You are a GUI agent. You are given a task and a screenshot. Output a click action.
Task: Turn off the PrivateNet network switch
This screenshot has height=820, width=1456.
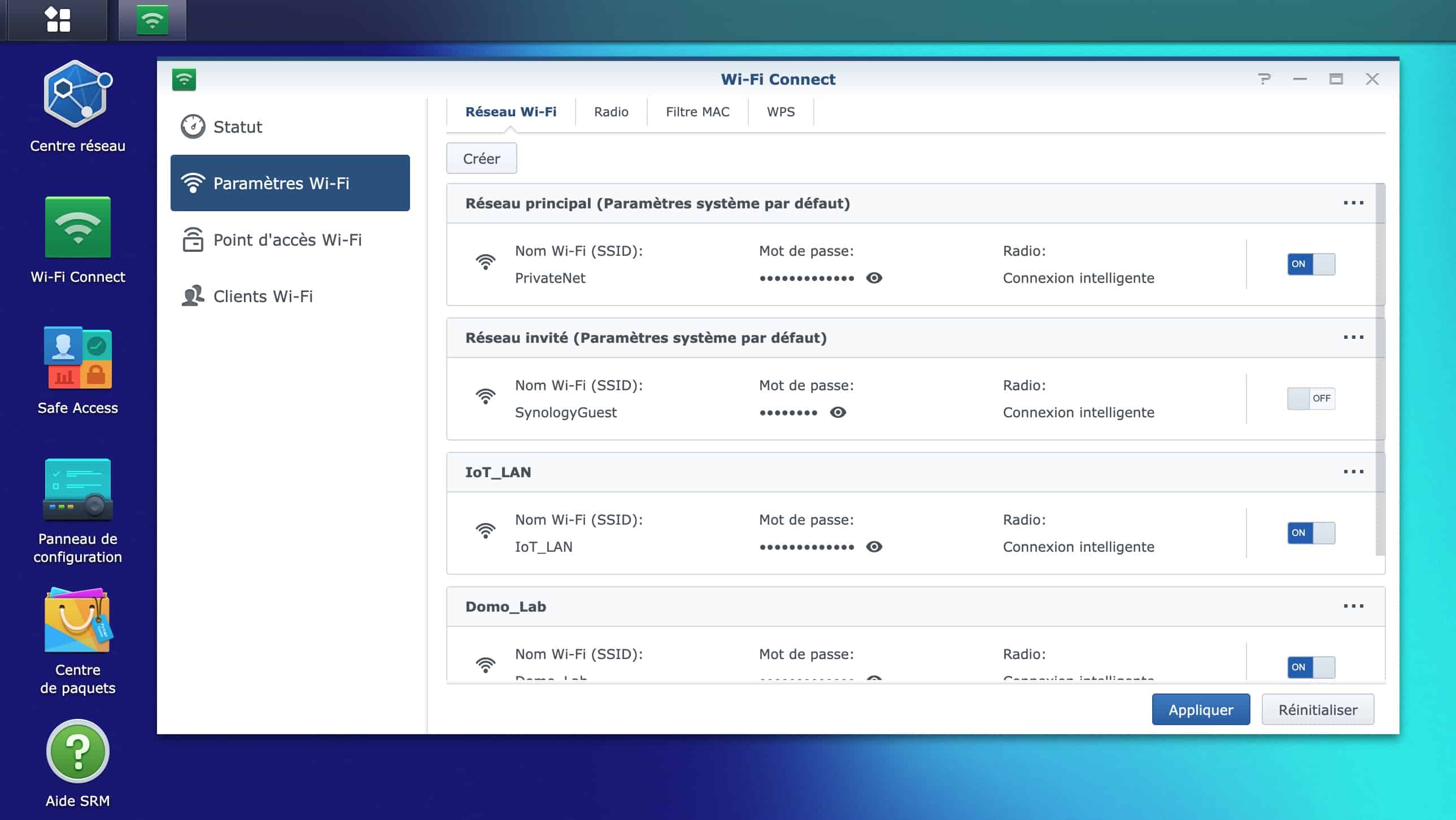(x=1311, y=264)
